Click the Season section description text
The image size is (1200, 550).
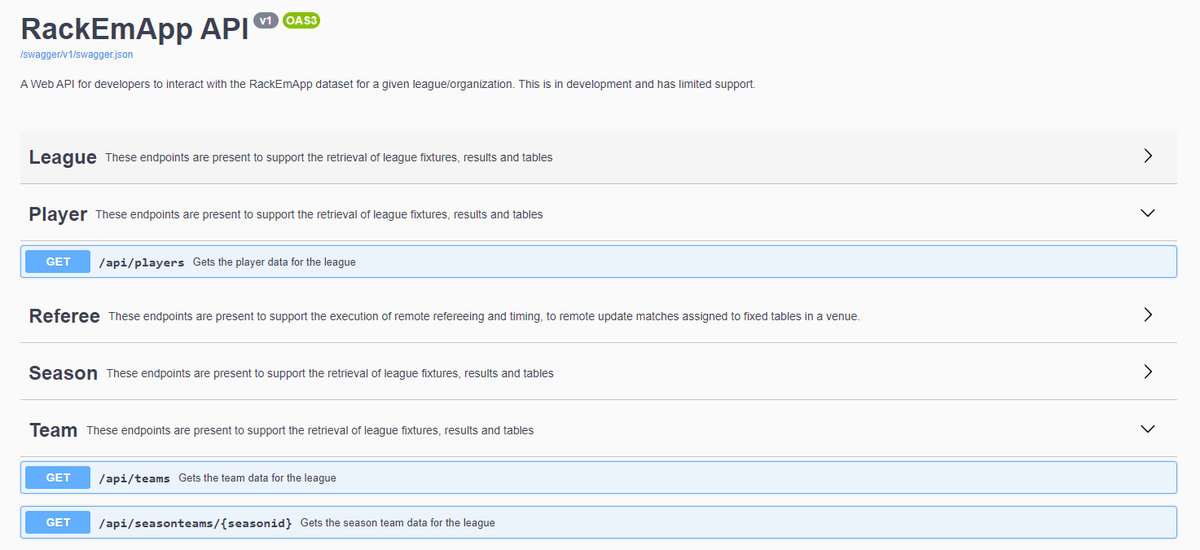coord(330,373)
